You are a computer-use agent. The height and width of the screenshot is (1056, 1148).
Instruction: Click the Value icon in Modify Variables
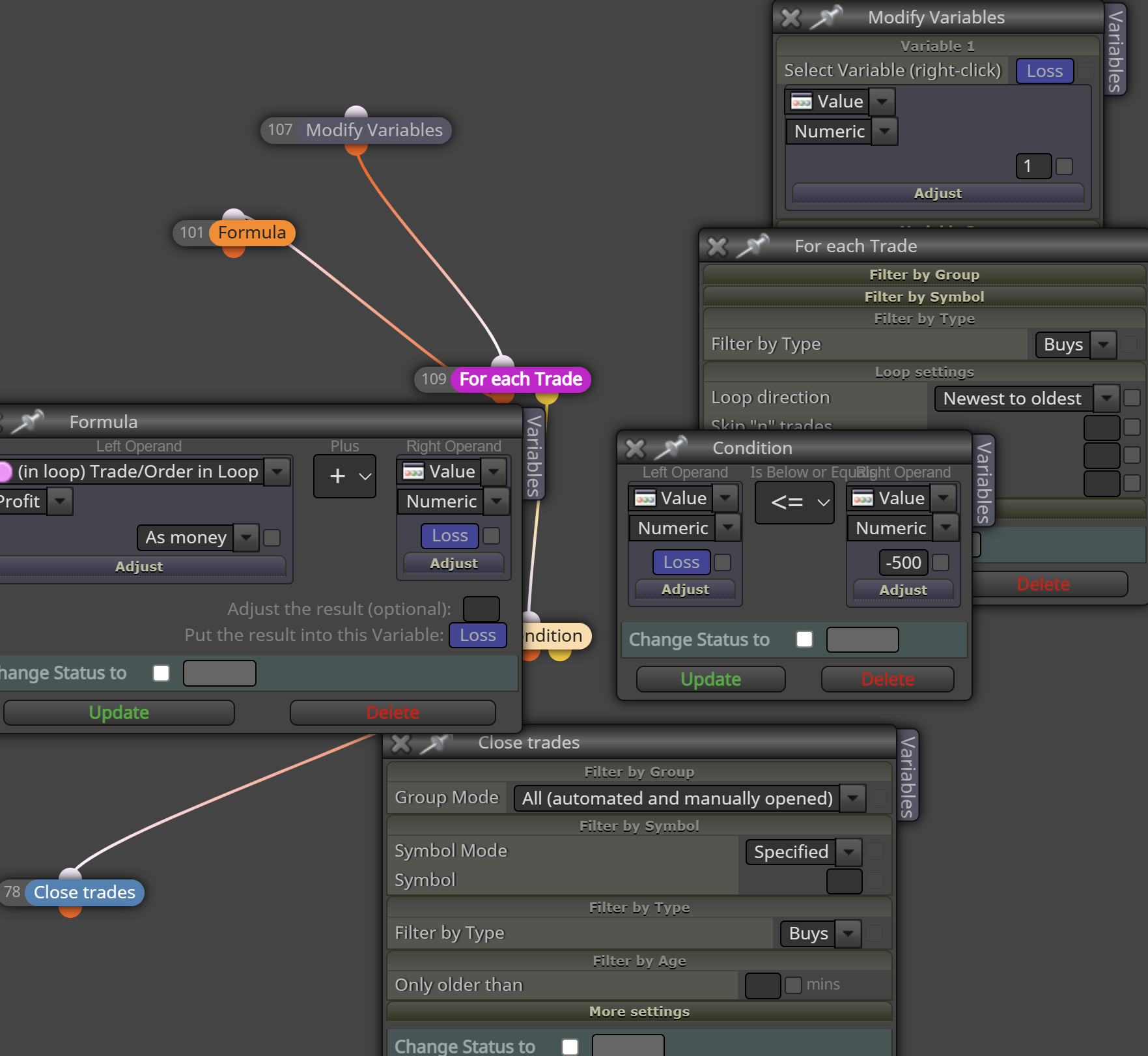[x=801, y=102]
